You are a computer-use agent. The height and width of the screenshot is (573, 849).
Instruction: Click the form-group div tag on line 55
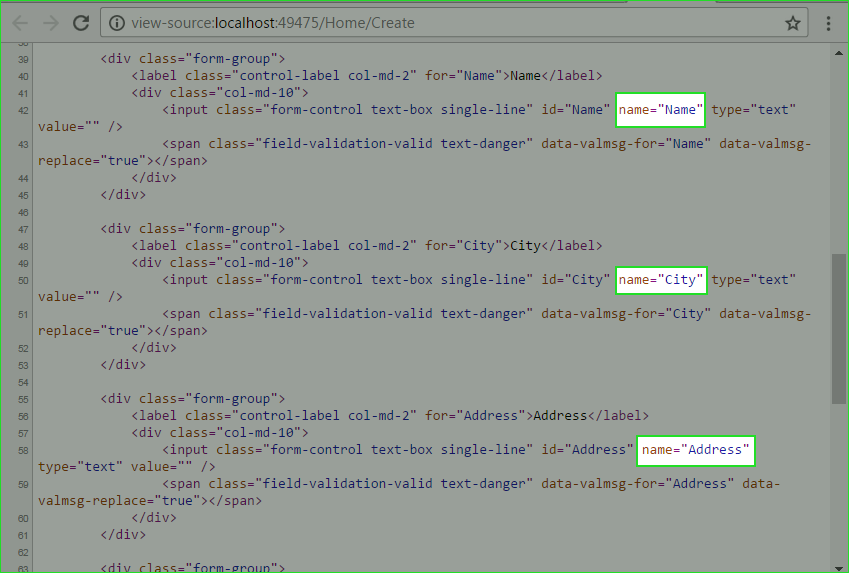(193, 399)
